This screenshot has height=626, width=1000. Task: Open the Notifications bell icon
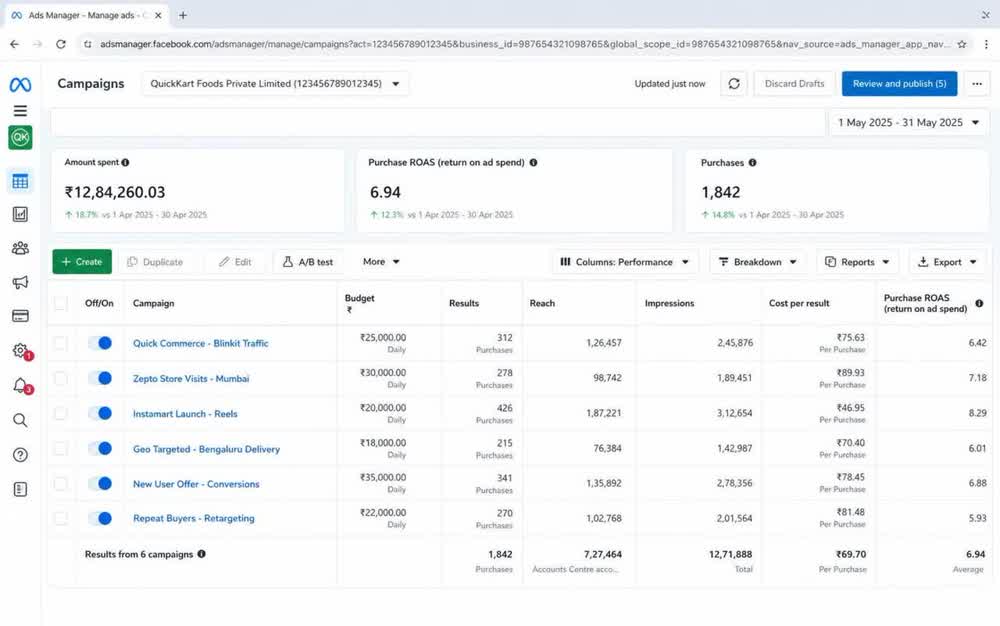22,385
